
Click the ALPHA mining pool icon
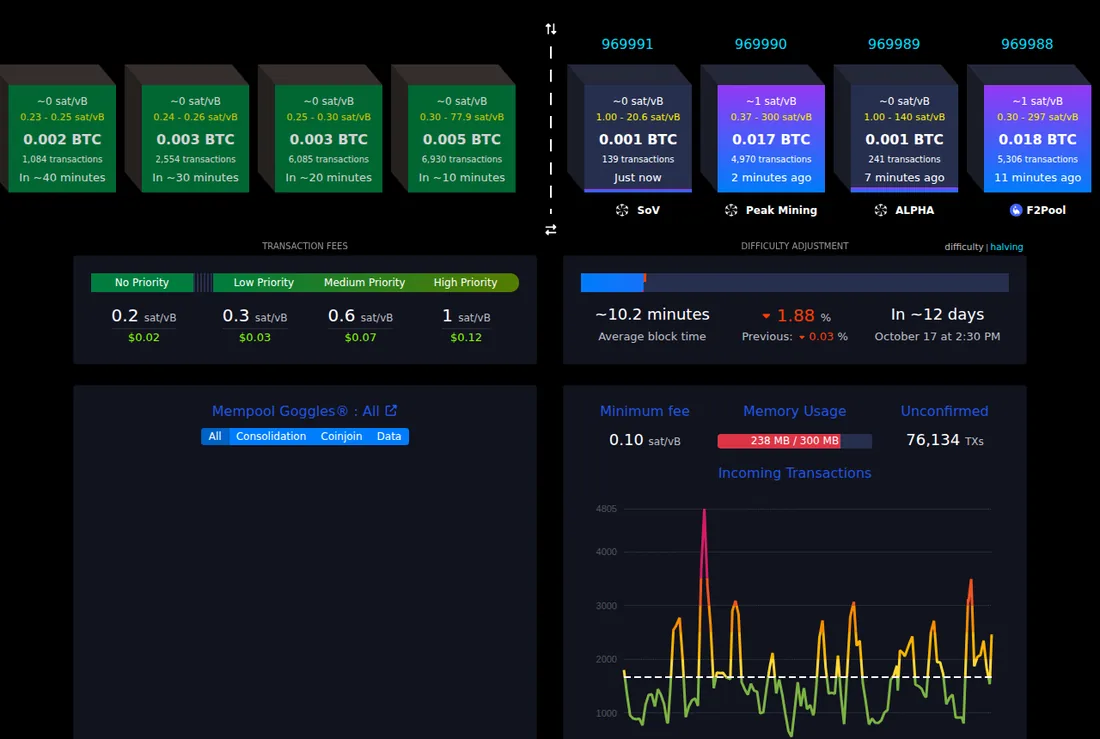tap(880, 210)
